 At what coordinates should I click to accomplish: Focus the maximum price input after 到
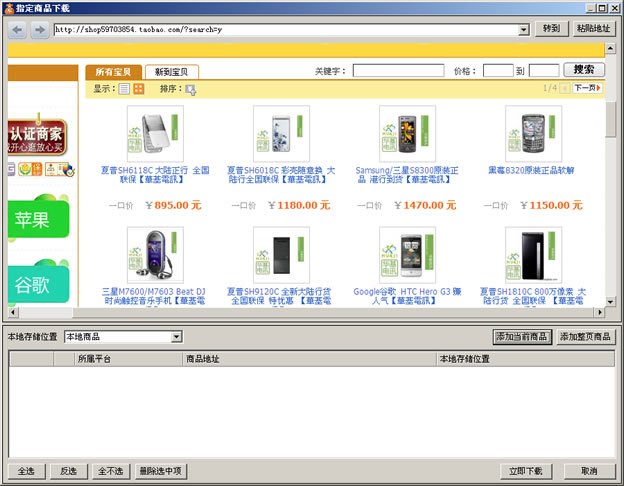[x=544, y=71]
